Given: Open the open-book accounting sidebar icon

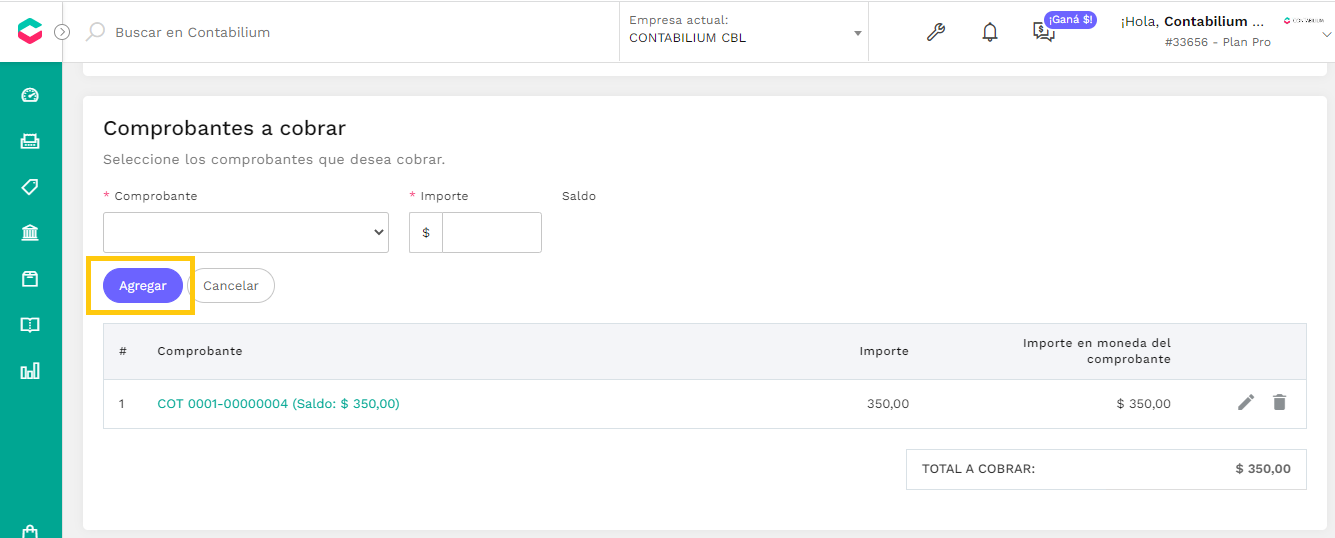Looking at the screenshot, I should pyautogui.click(x=30, y=325).
